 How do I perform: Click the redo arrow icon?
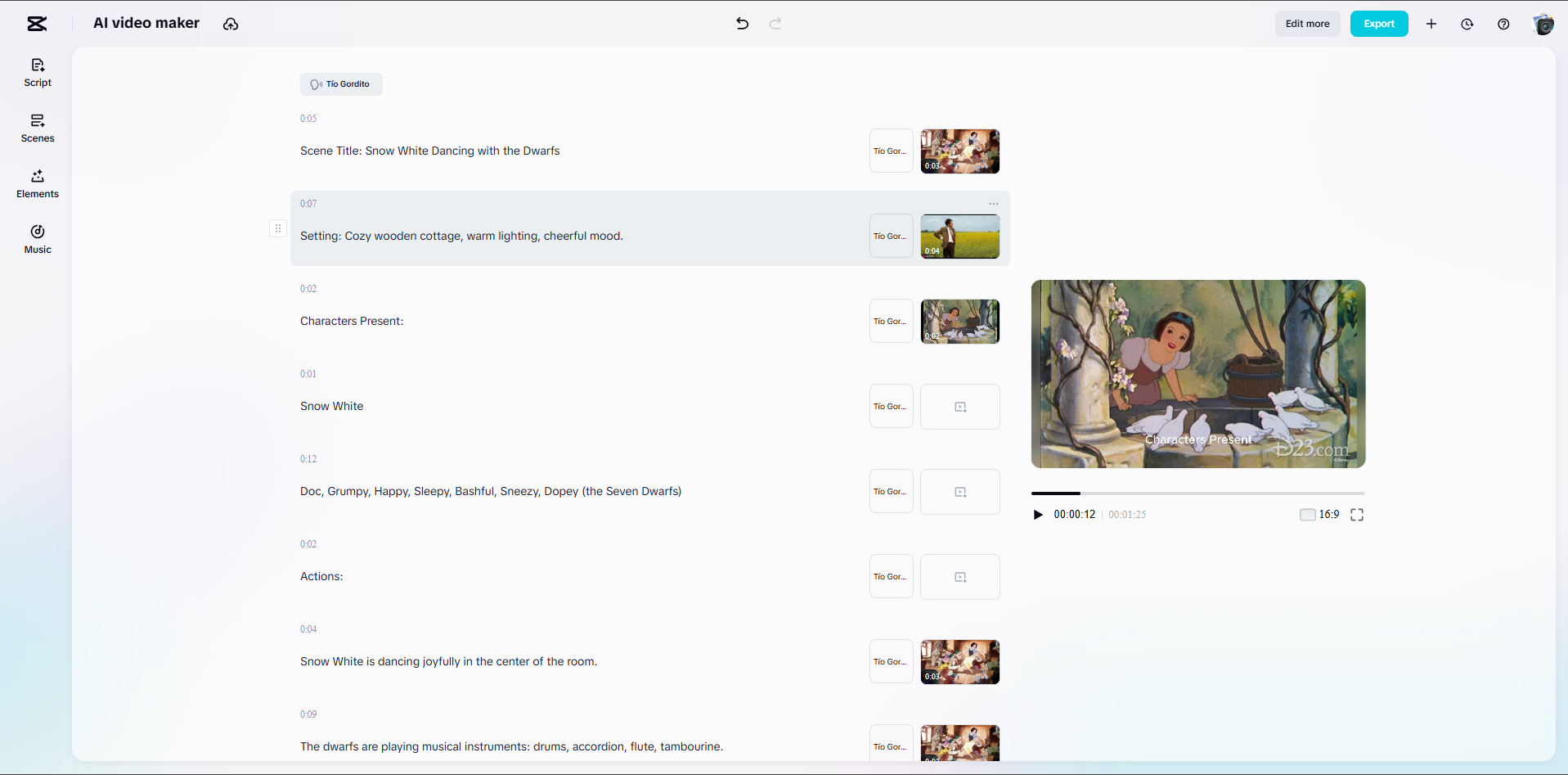point(775,24)
